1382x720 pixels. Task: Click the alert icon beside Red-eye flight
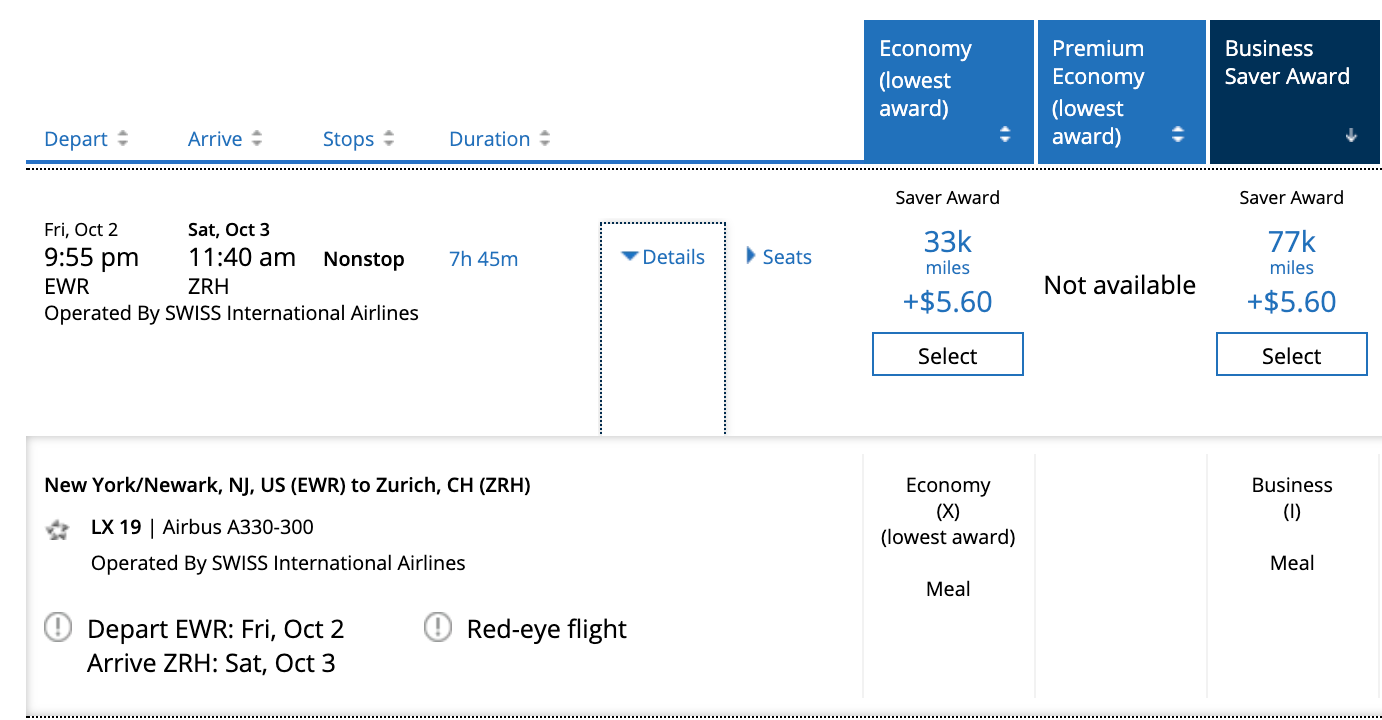(x=438, y=628)
